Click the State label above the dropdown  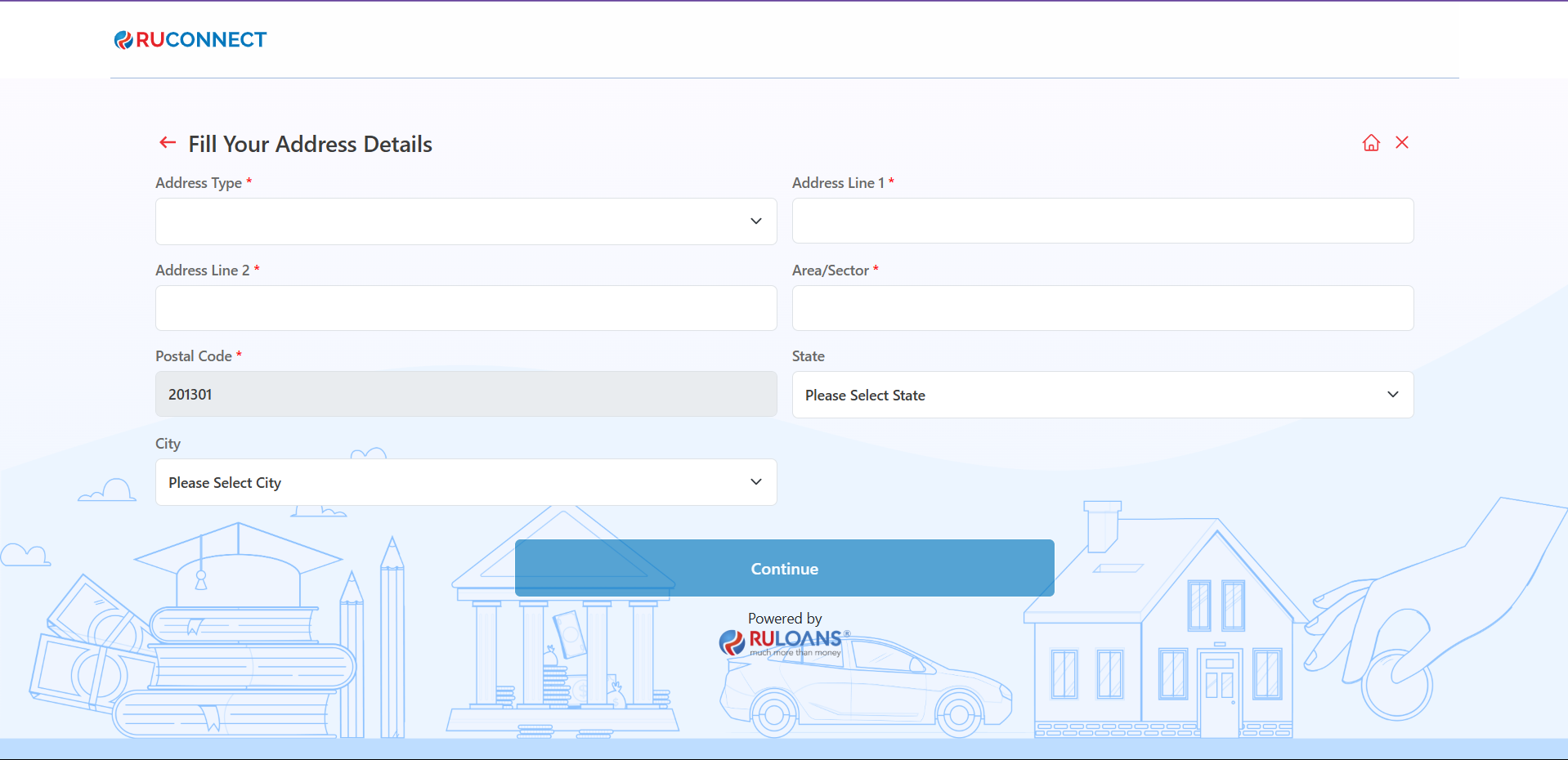tap(808, 356)
